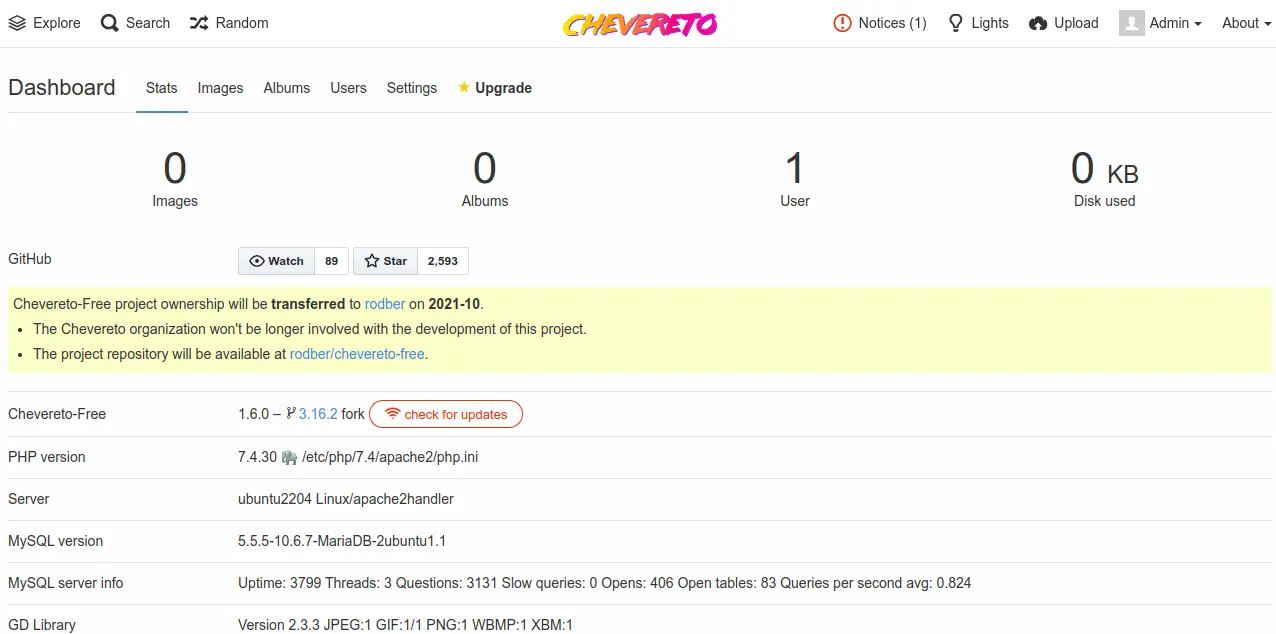Click the MySQL version label
1276x634 pixels.
56,541
